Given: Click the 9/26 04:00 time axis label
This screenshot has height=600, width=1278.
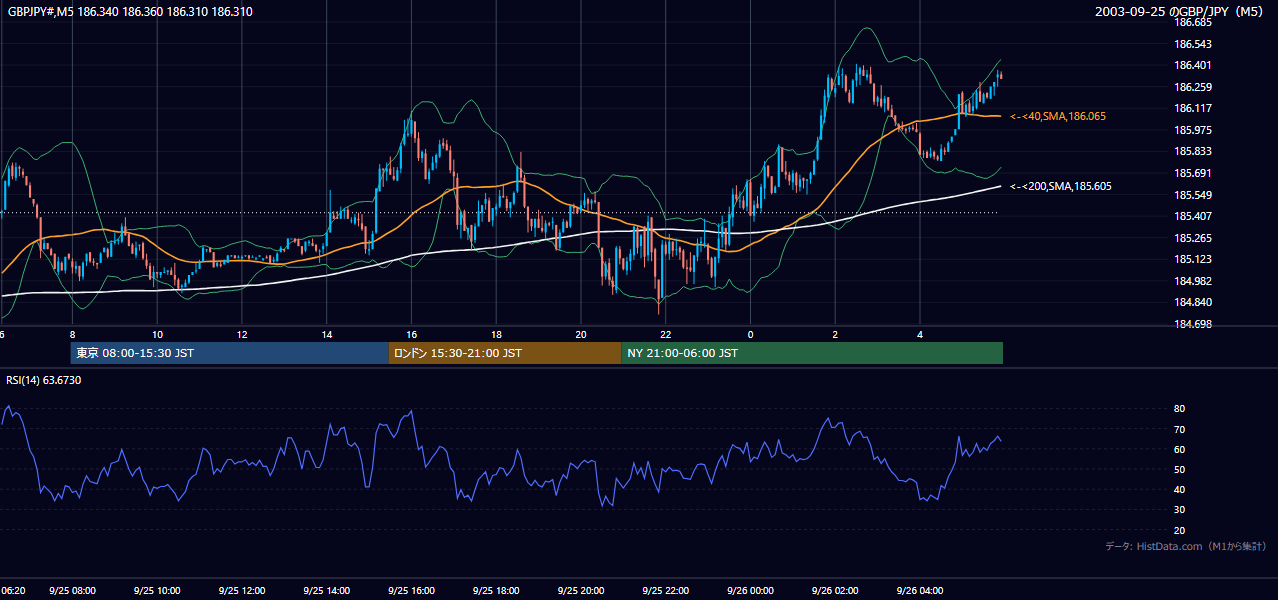Looking at the screenshot, I should pos(920,591).
